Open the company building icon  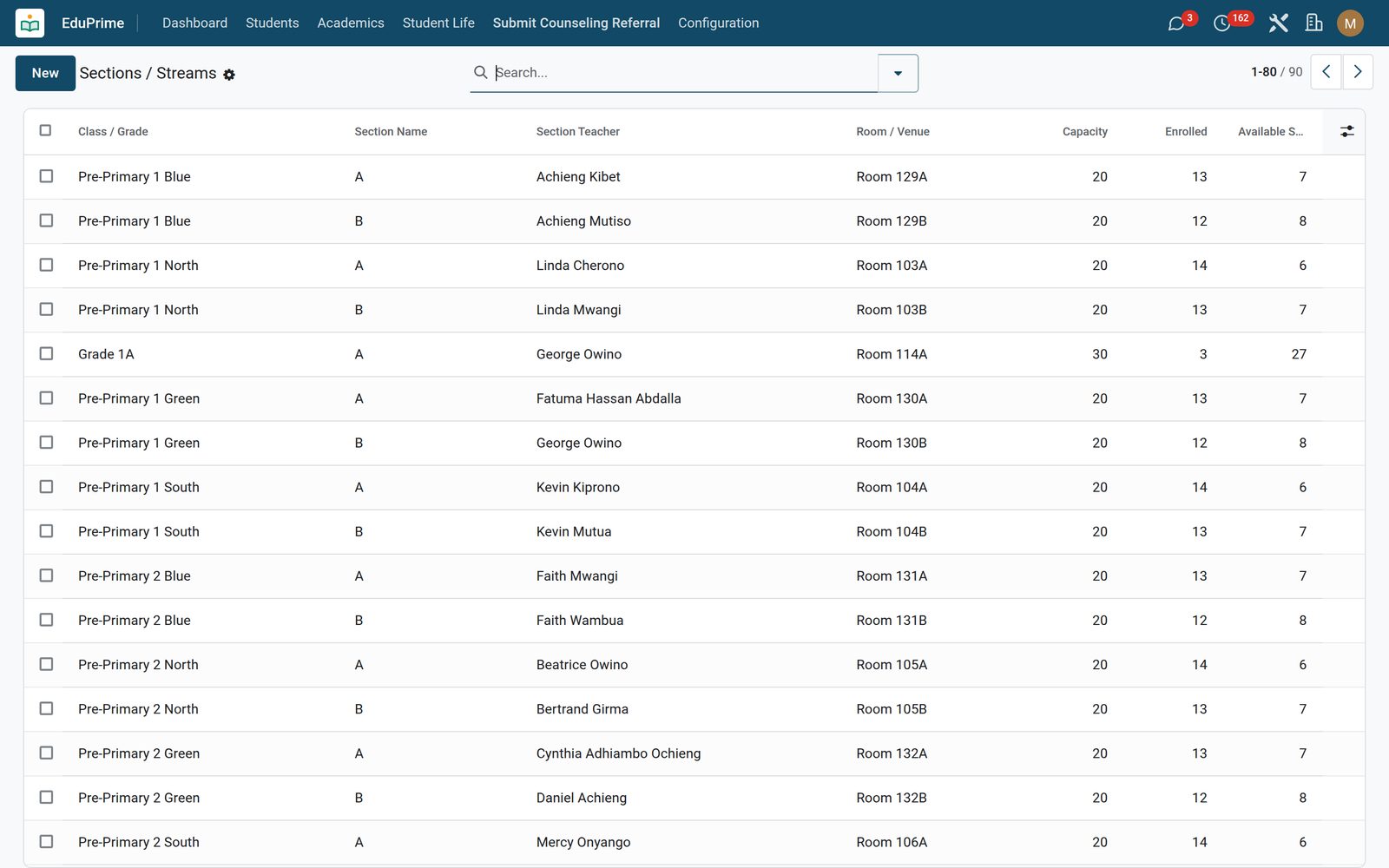(1314, 23)
